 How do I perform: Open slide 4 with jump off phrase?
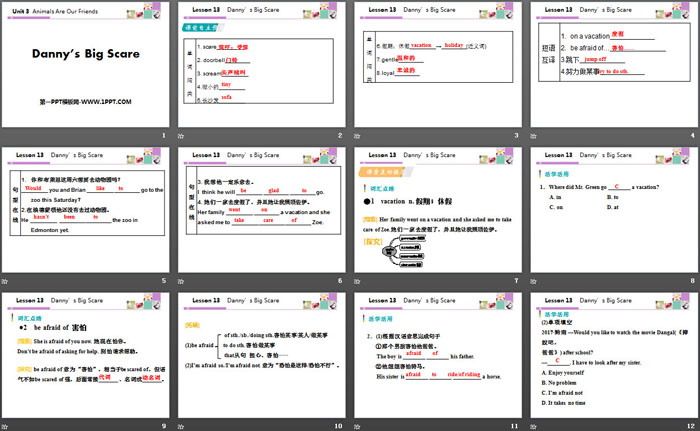pyautogui.click(x=614, y=65)
